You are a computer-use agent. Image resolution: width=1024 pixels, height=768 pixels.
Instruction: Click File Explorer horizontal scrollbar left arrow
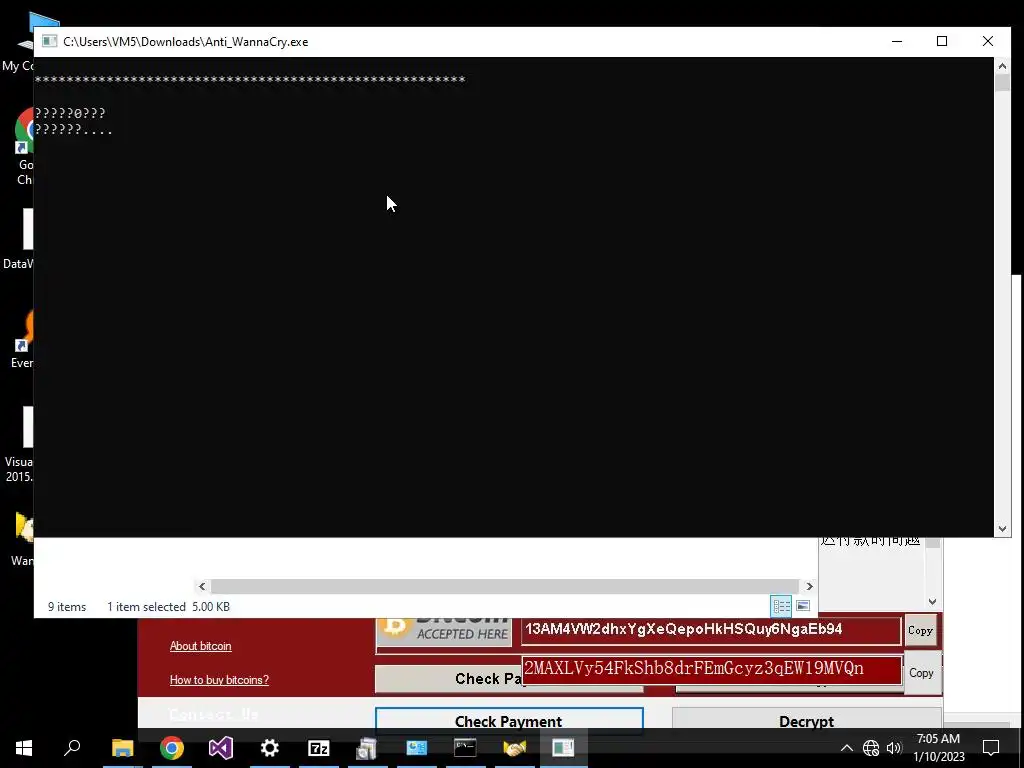click(202, 586)
